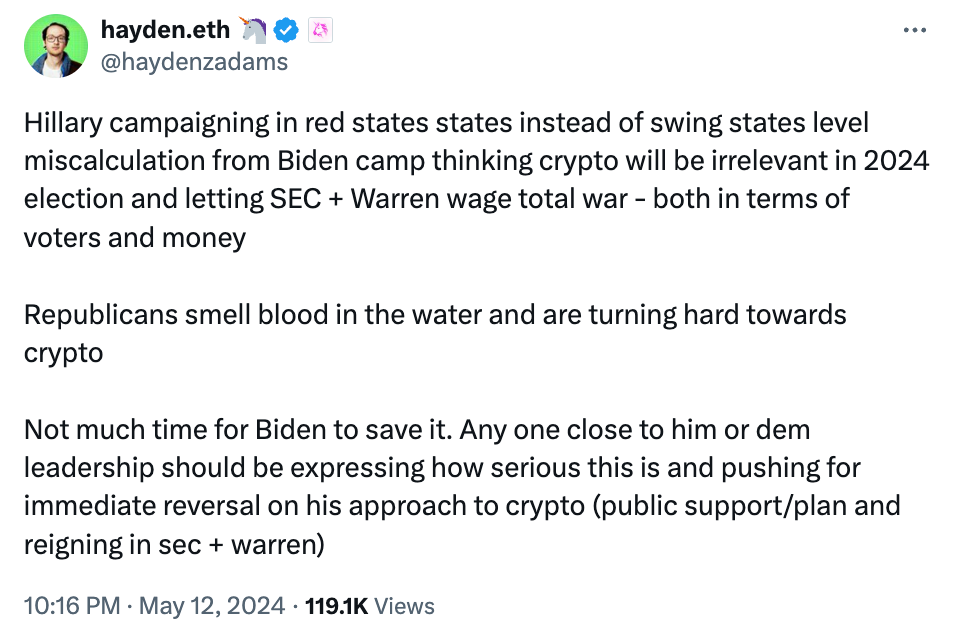Viewport: 954px width, 636px height.
Task: Click the text 'immediate reversal on his approach'
Action: [251, 506]
